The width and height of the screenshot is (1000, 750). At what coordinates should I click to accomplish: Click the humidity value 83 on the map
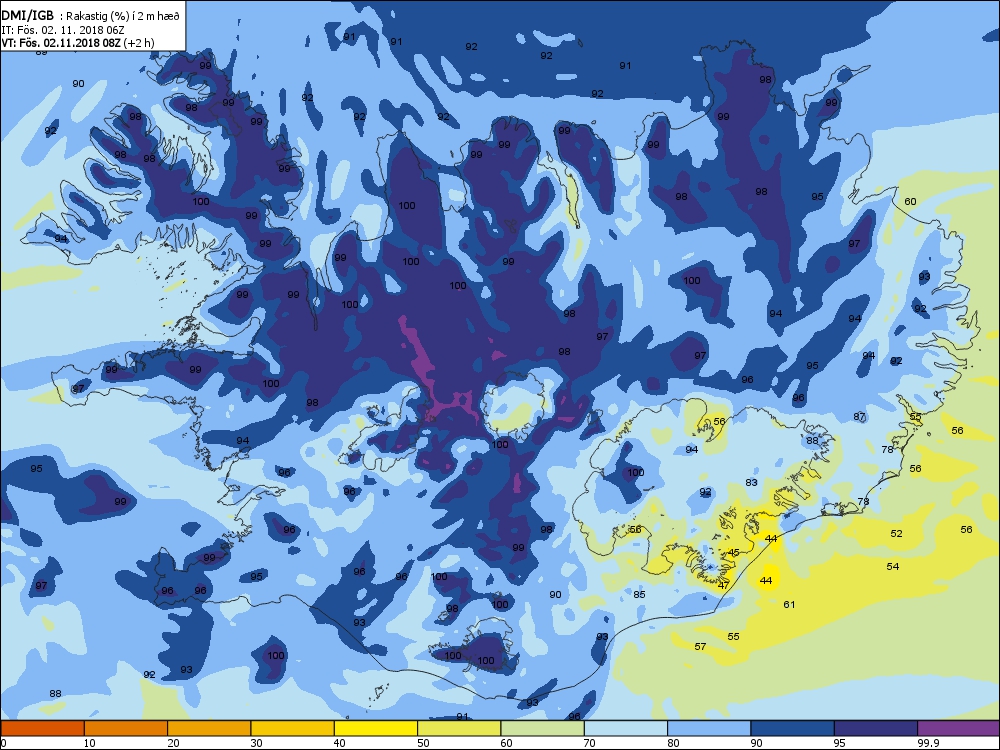pyautogui.click(x=751, y=483)
